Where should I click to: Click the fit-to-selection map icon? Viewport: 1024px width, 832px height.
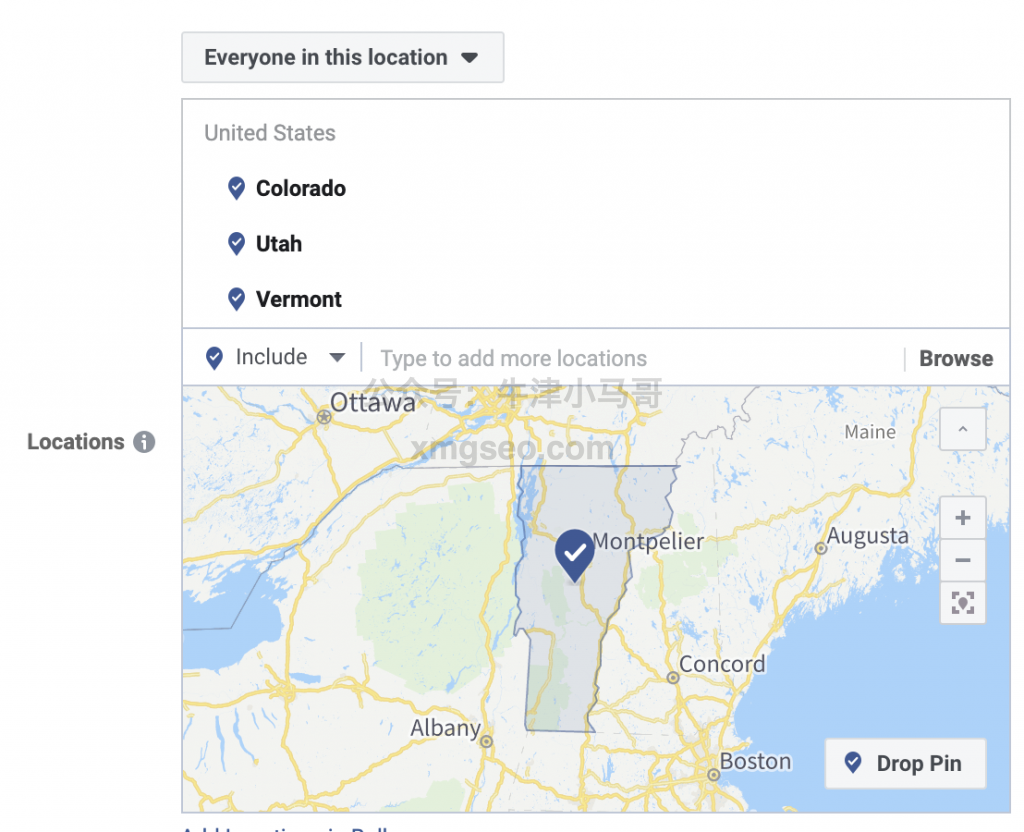click(x=962, y=603)
